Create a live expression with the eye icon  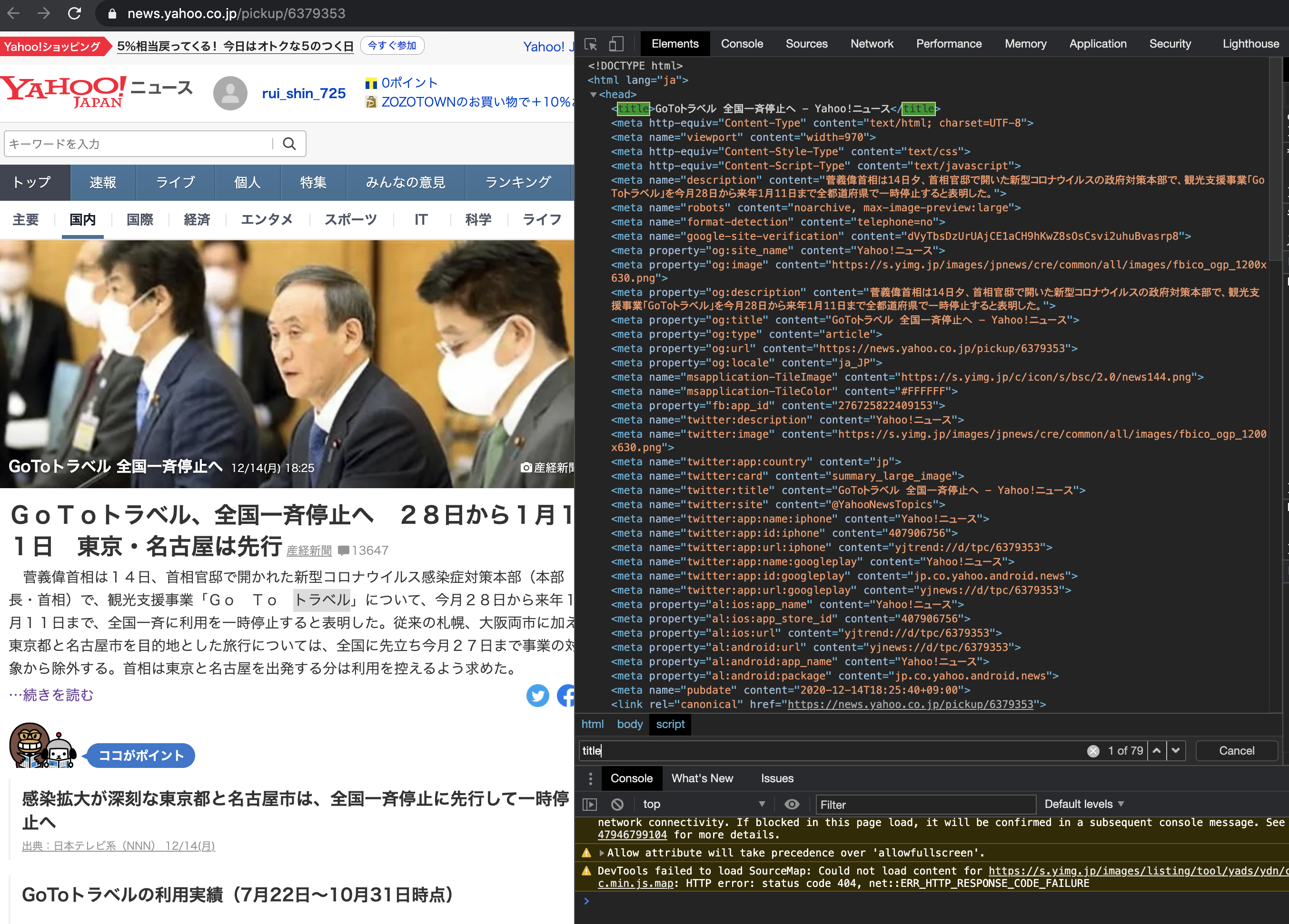792,804
